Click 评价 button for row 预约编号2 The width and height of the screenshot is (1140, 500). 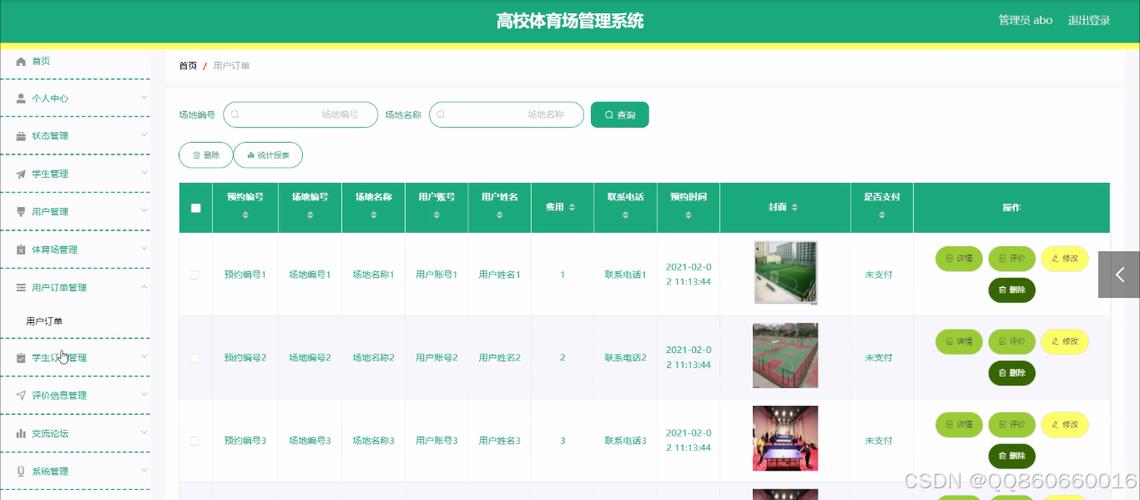(1012, 342)
